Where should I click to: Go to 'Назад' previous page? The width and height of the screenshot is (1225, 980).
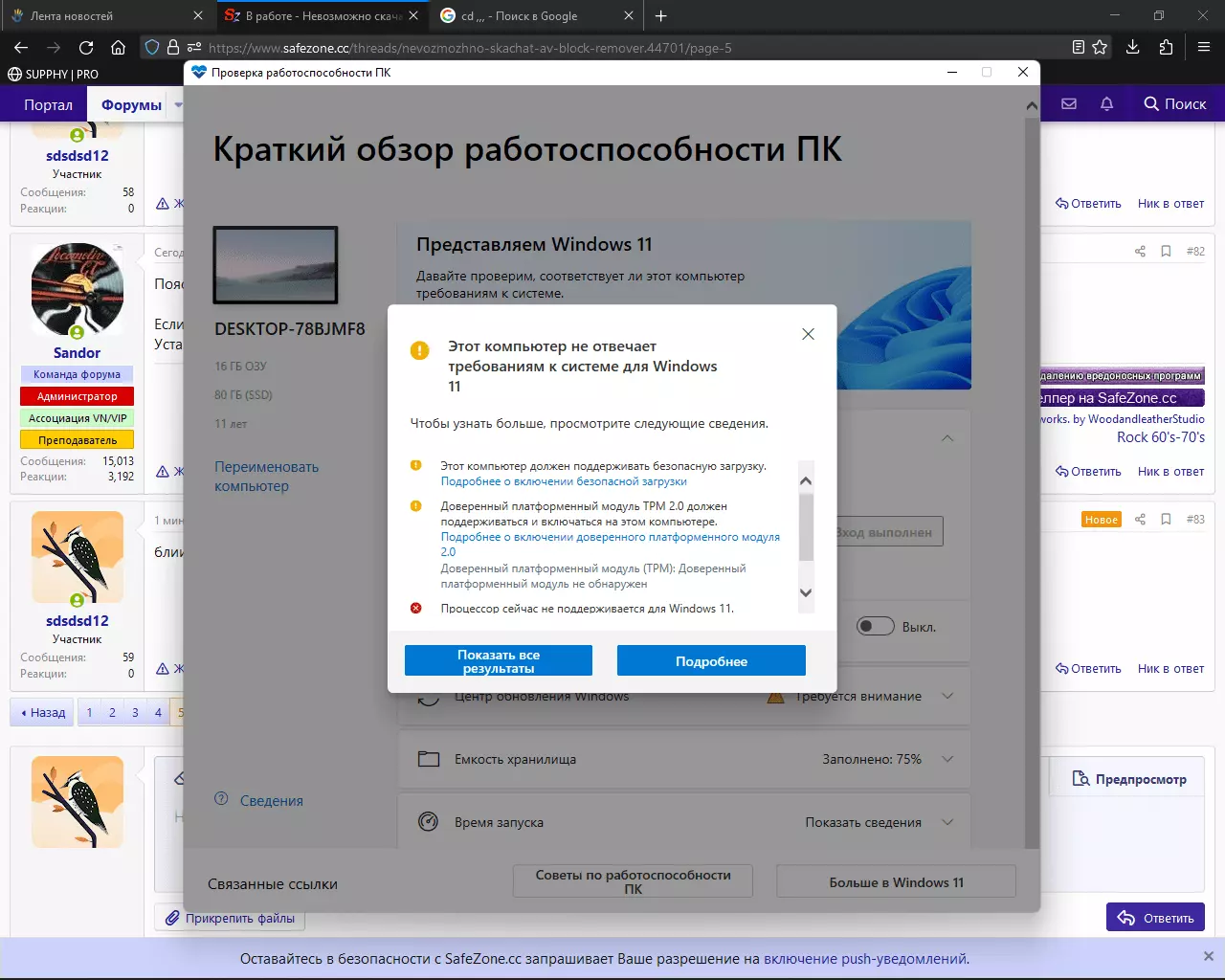coord(42,712)
